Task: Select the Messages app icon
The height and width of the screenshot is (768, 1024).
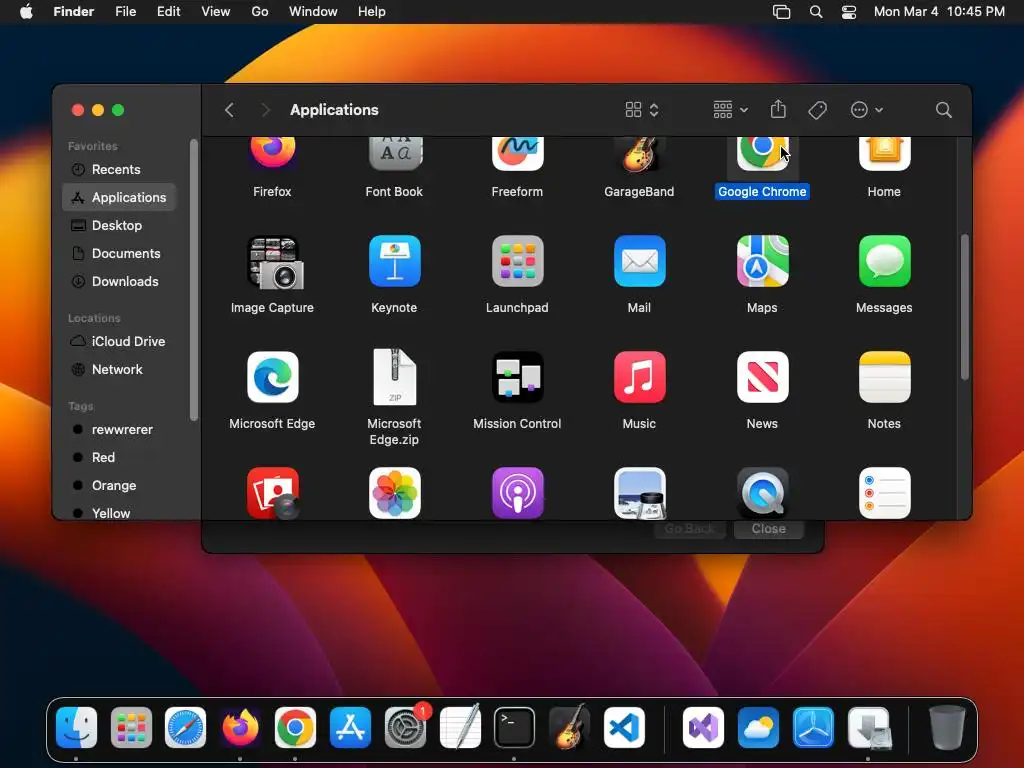Action: 884,261
